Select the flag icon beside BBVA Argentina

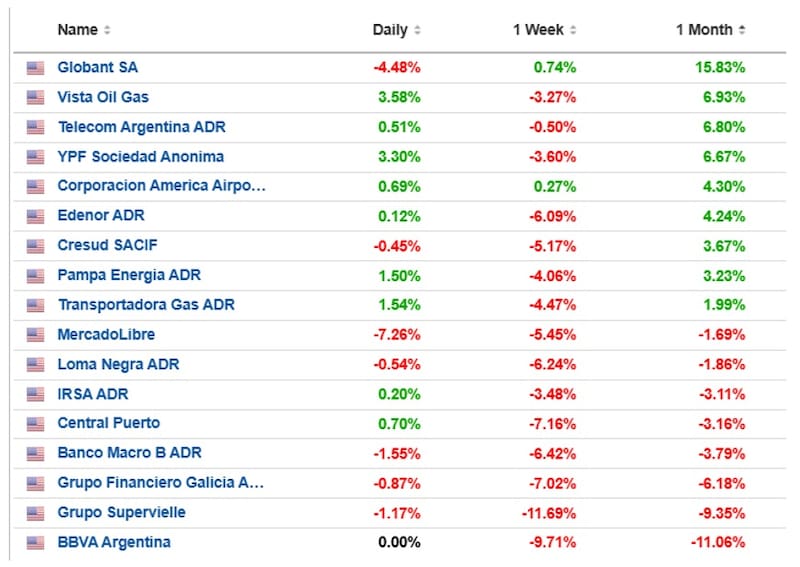[x=35, y=543]
